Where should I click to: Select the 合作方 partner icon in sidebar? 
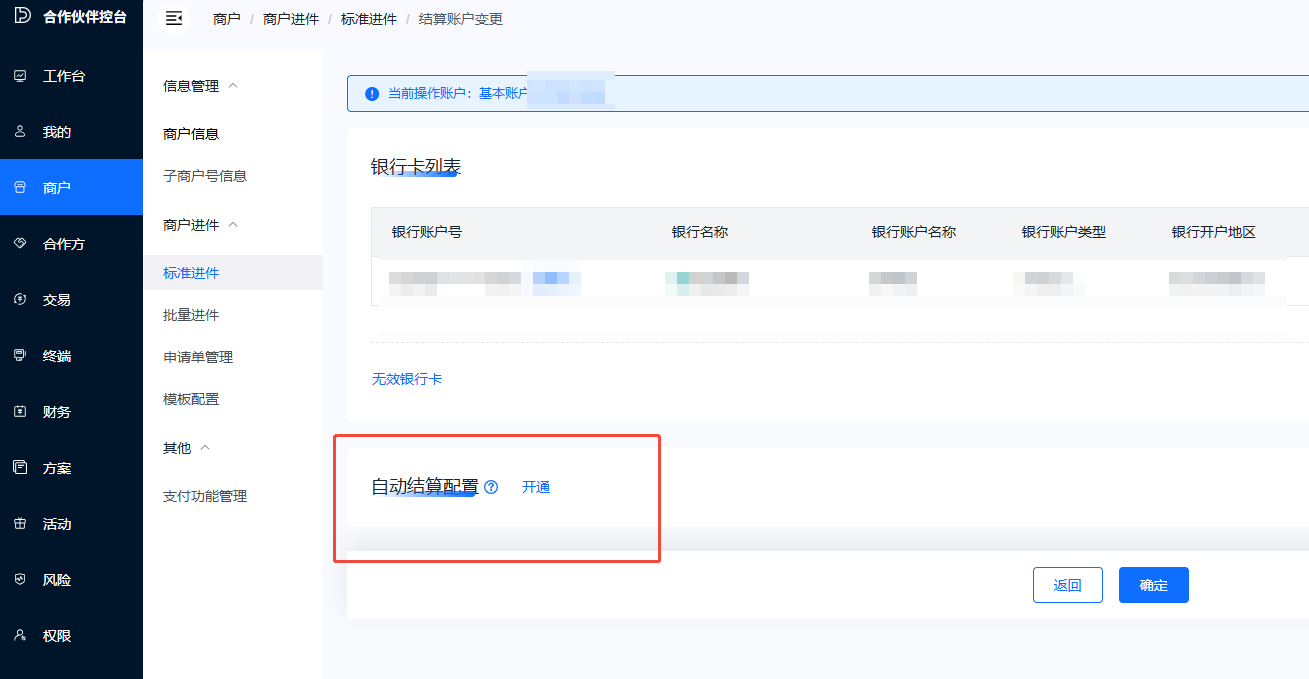point(20,244)
